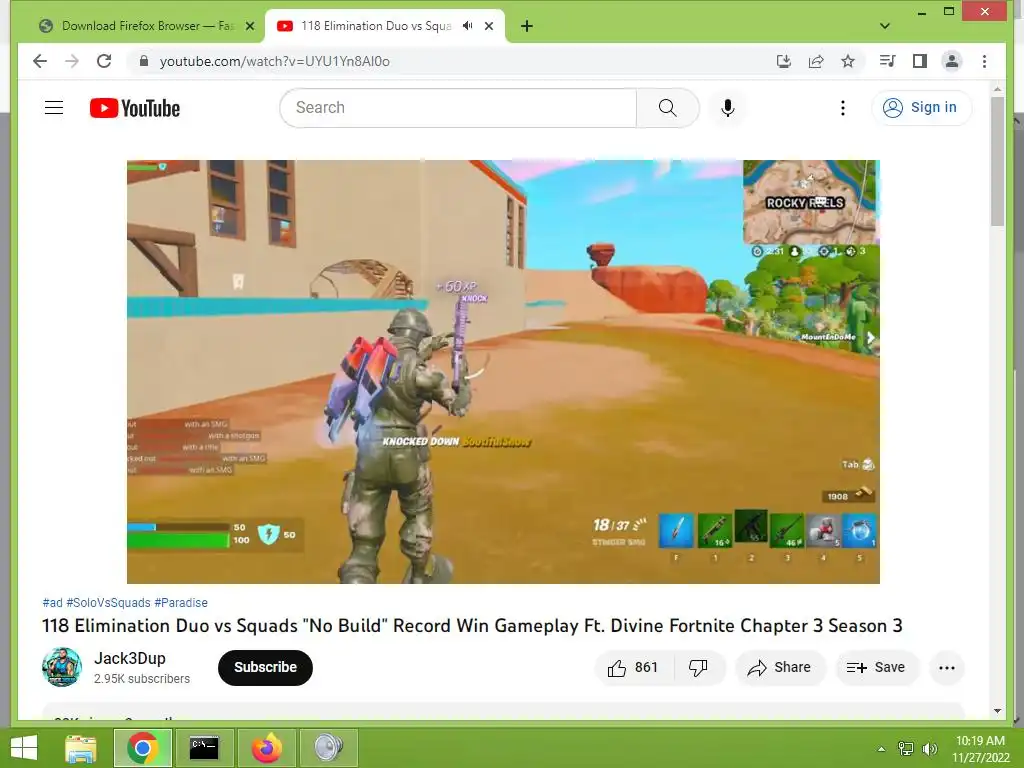Click the Sign in button
This screenshot has height=768, width=1024.
point(921,108)
